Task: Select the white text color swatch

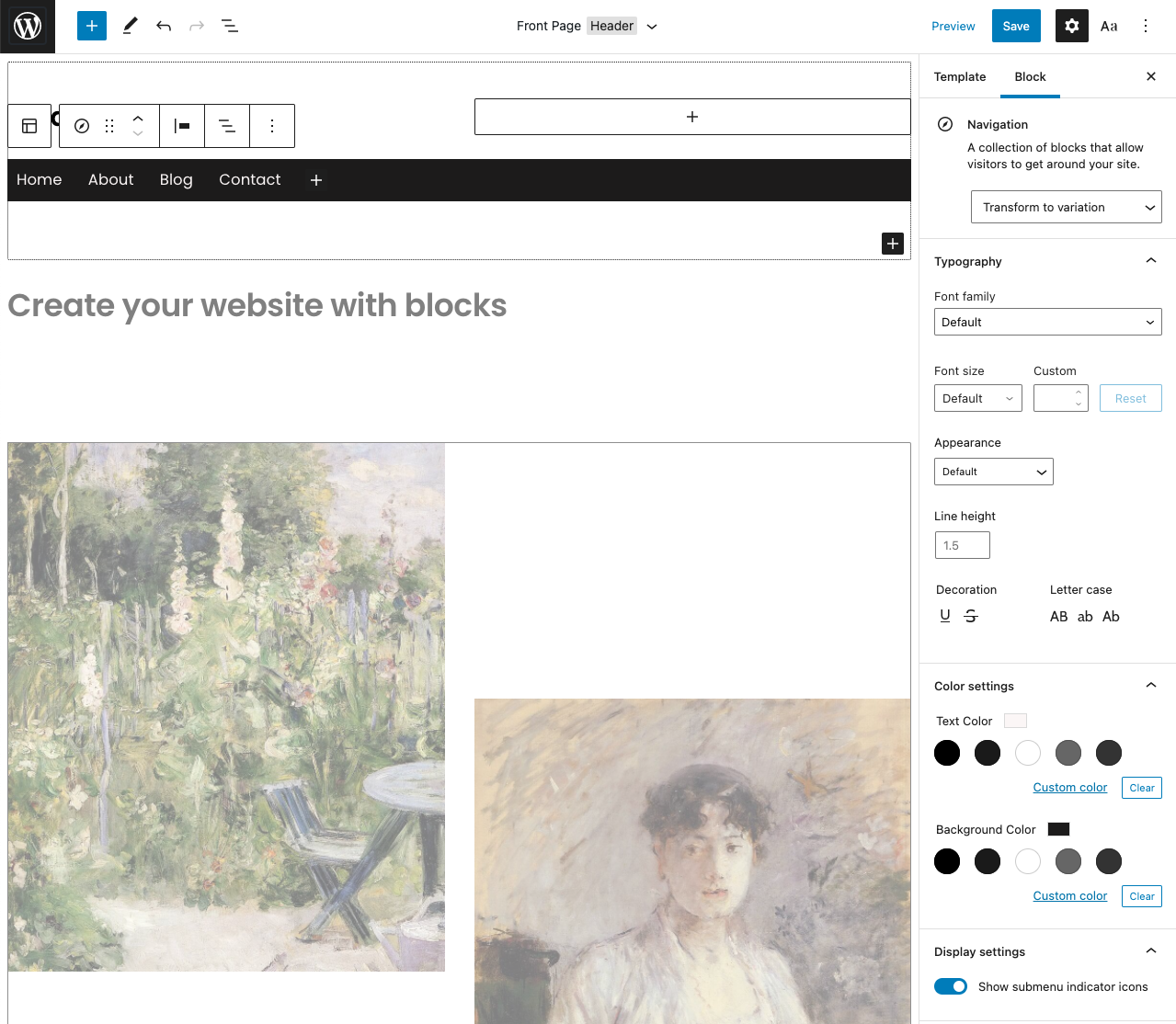Action: pos(1027,753)
